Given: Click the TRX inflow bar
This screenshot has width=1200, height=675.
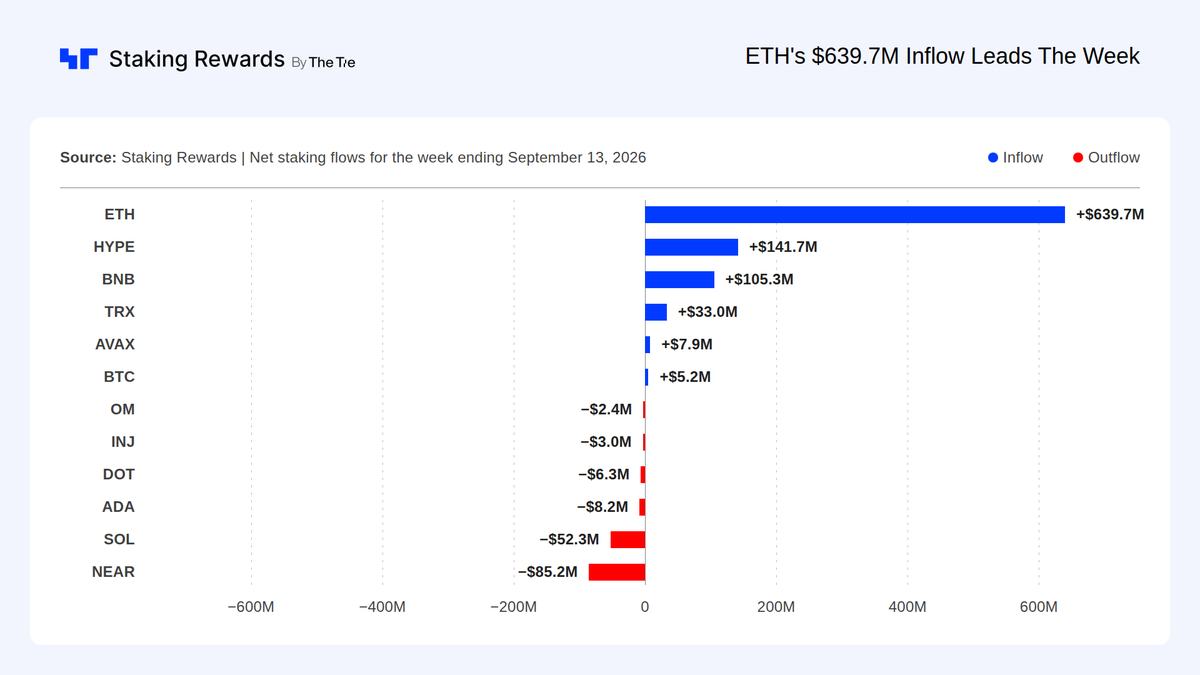Looking at the screenshot, I should pyautogui.click(x=656, y=312).
